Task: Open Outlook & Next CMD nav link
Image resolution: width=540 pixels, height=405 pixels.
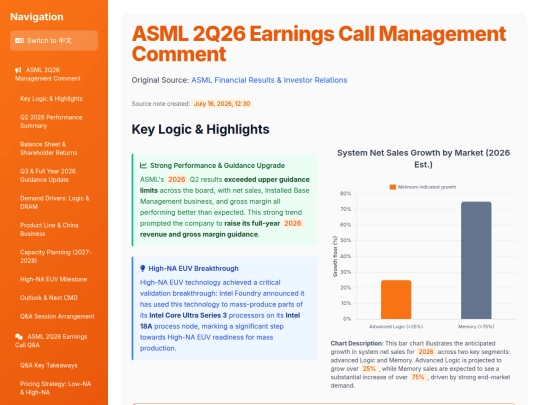Action: [x=49, y=298]
